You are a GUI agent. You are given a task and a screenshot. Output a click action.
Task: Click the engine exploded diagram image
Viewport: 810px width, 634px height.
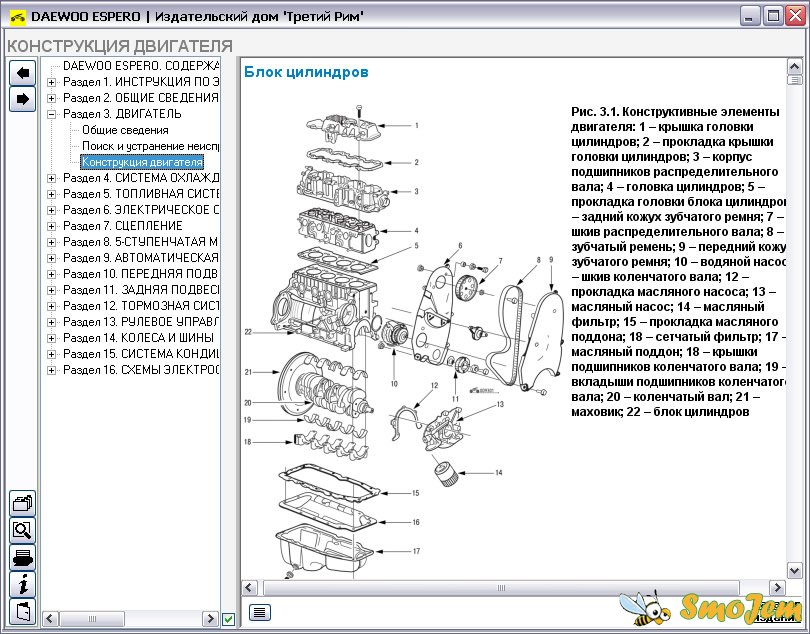tap(402, 341)
